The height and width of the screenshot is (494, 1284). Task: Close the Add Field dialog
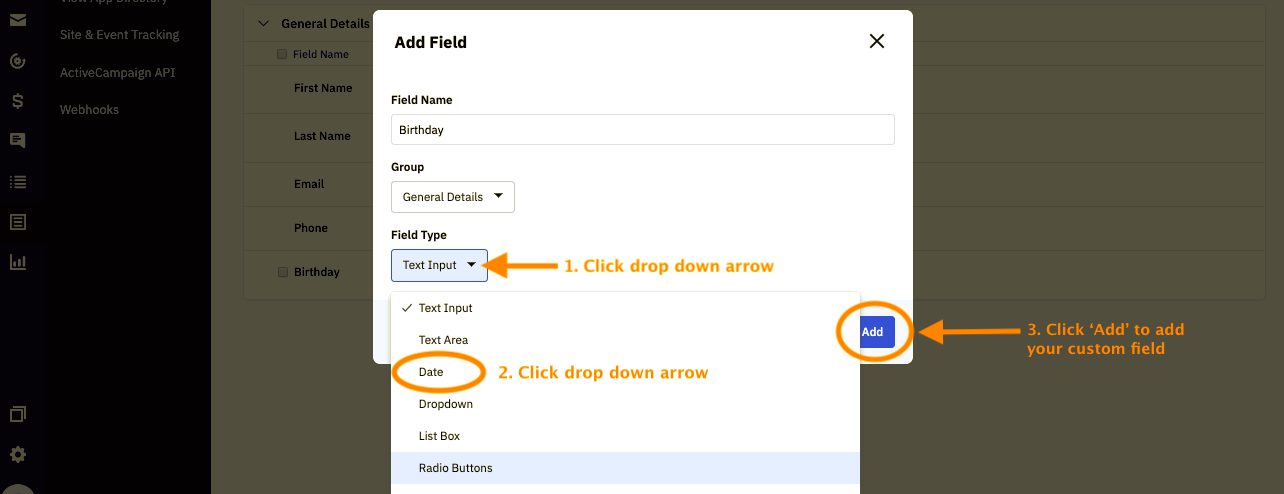click(x=877, y=41)
